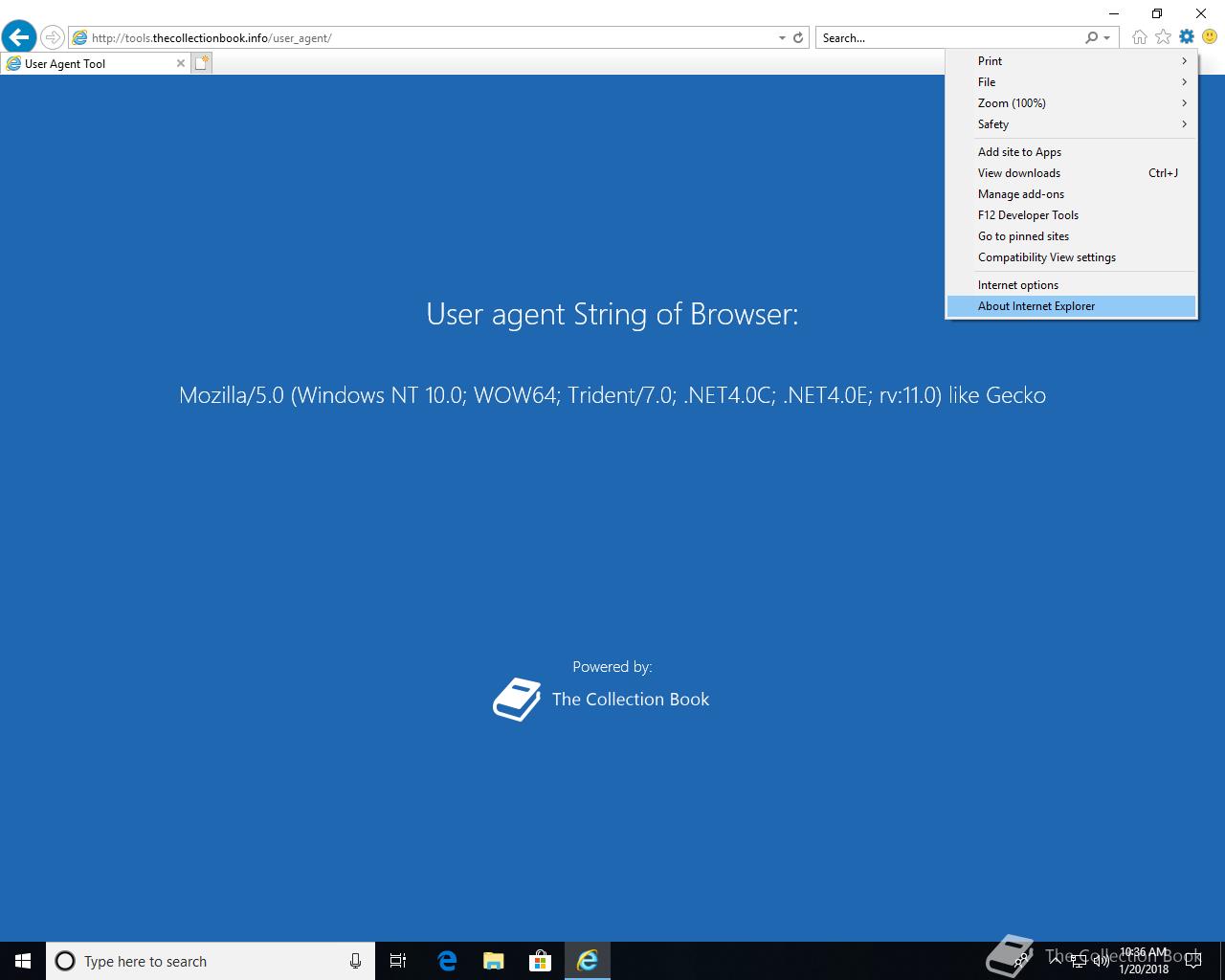The width and height of the screenshot is (1225, 980).
Task: Launch Microsoft Edge from the taskbar
Action: (447, 961)
